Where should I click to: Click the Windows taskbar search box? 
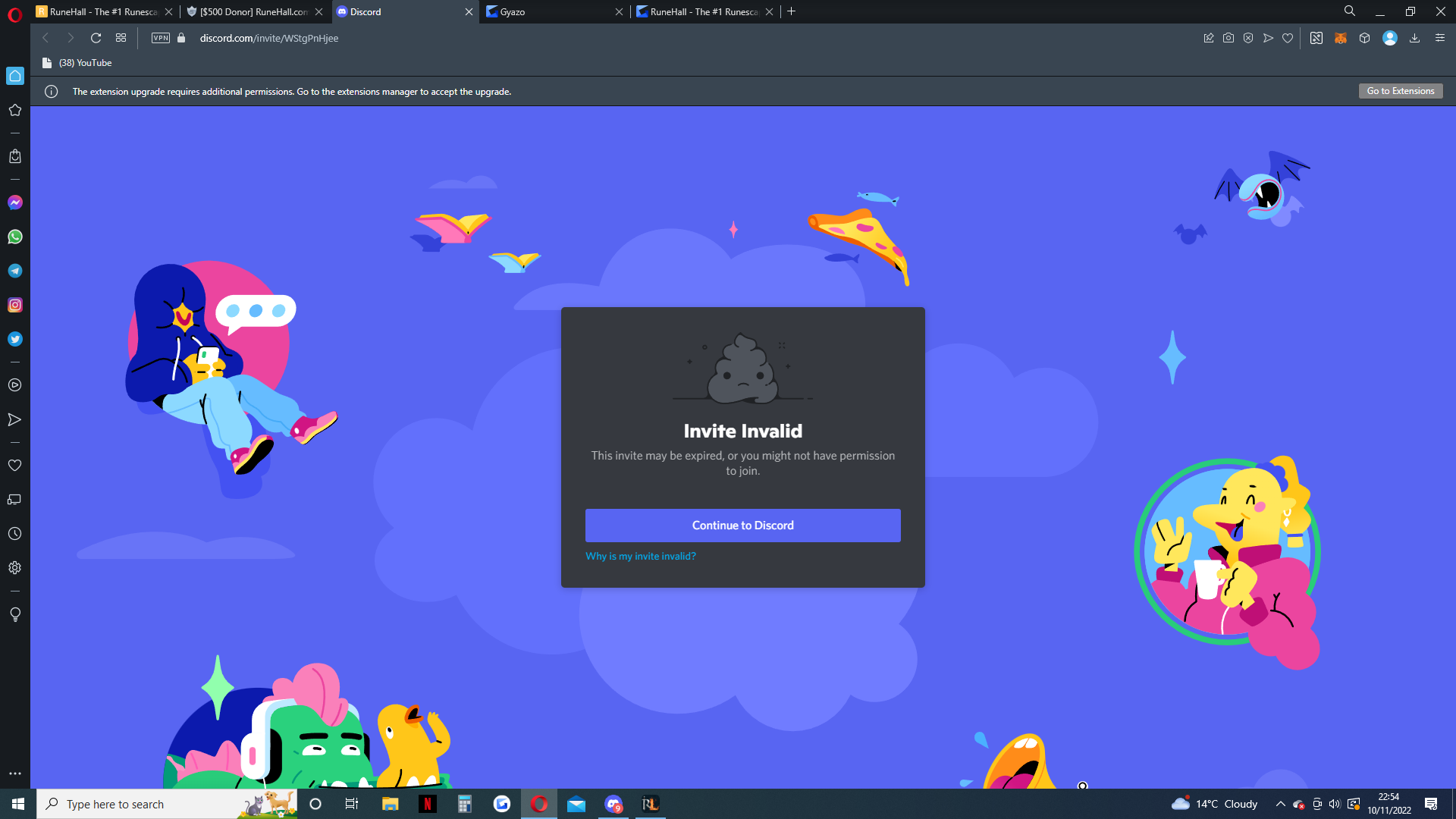144,804
